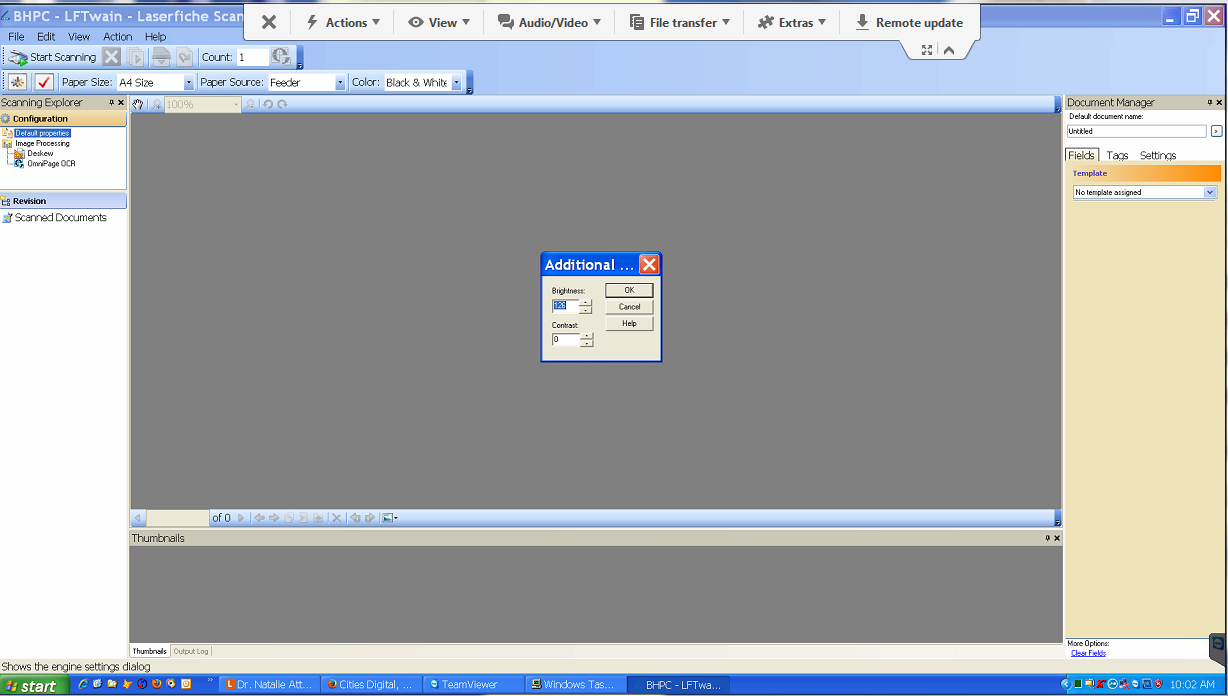Open the Action menu
Viewport: 1228px width, 696px height.
[x=117, y=37]
